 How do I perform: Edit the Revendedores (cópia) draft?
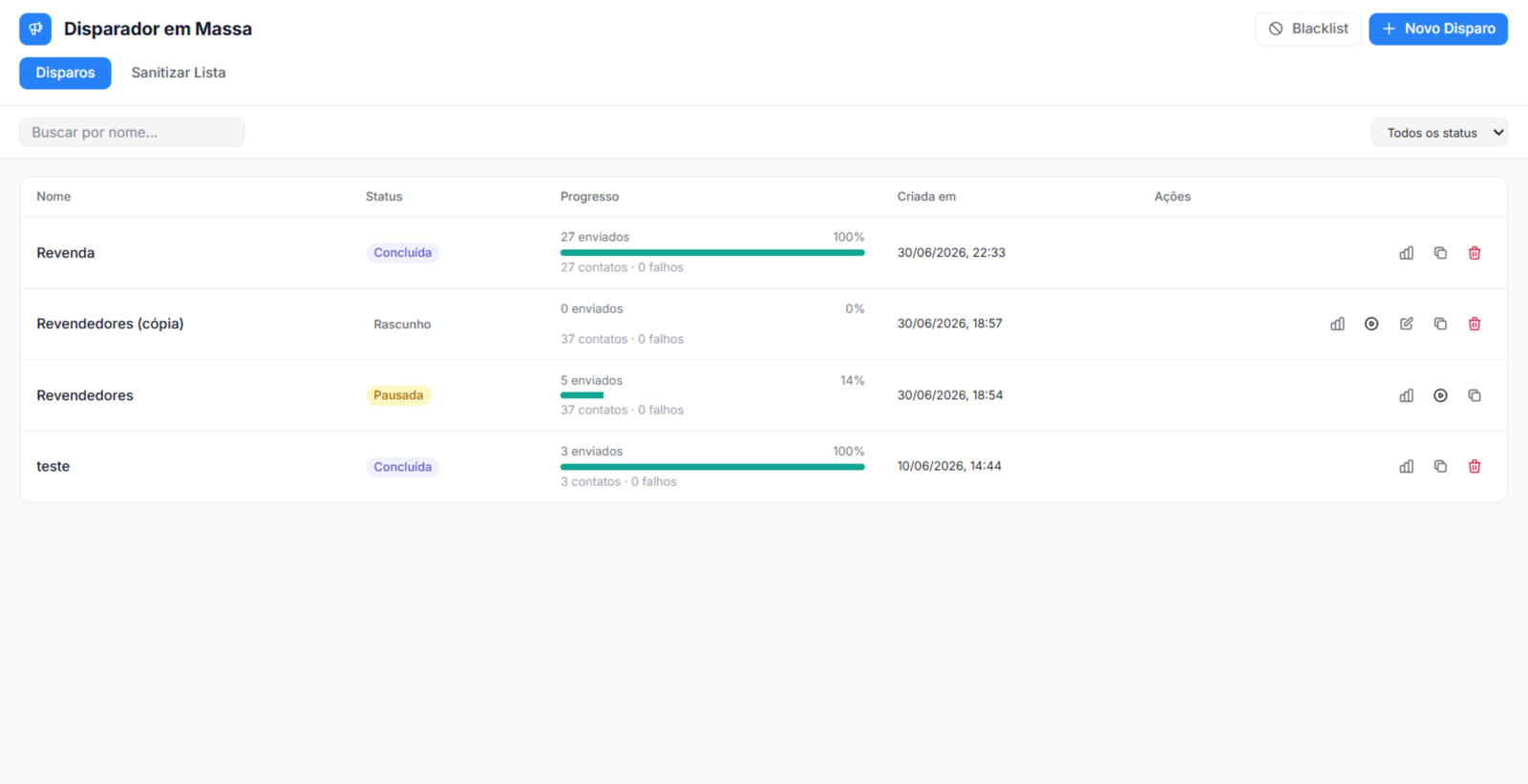click(x=1406, y=324)
